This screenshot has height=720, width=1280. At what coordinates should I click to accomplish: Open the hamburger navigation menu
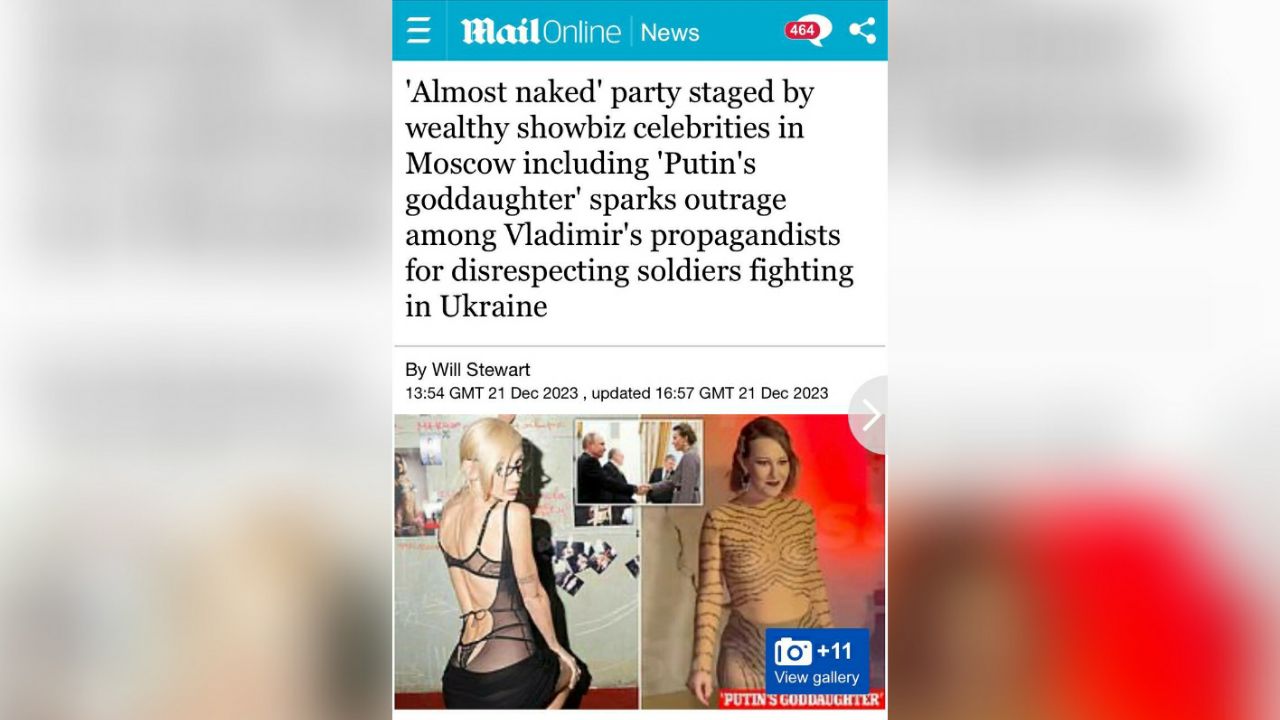[x=418, y=31]
